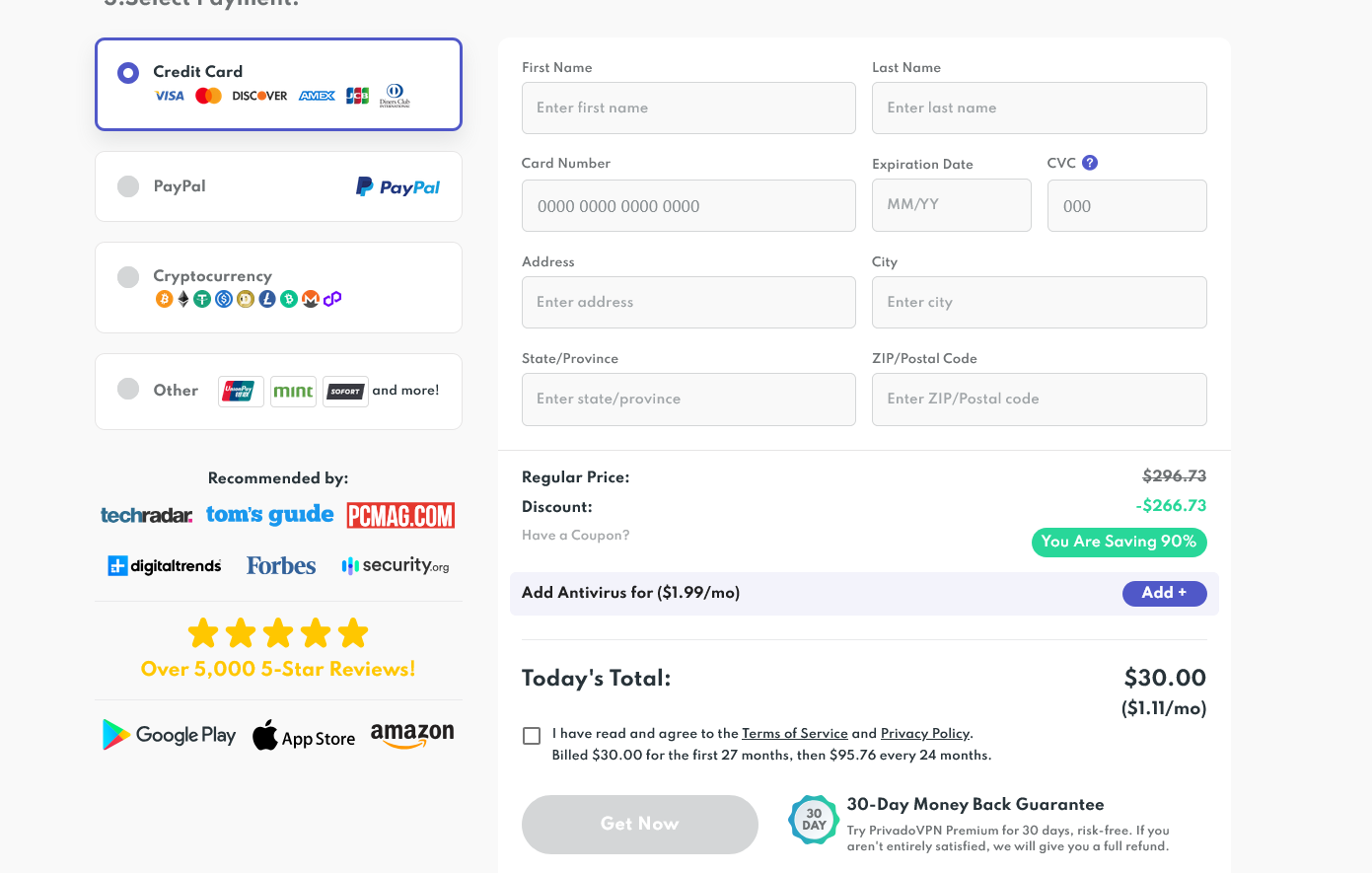Click the Google Play store logo
This screenshot has height=873, width=1372.
click(x=170, y=735)
